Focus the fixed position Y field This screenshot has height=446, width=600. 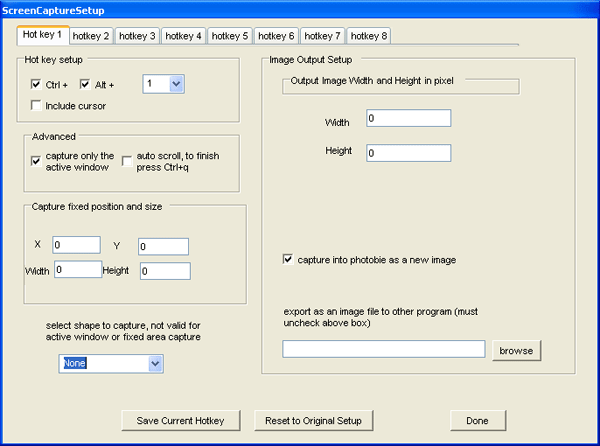click(163, 246)
